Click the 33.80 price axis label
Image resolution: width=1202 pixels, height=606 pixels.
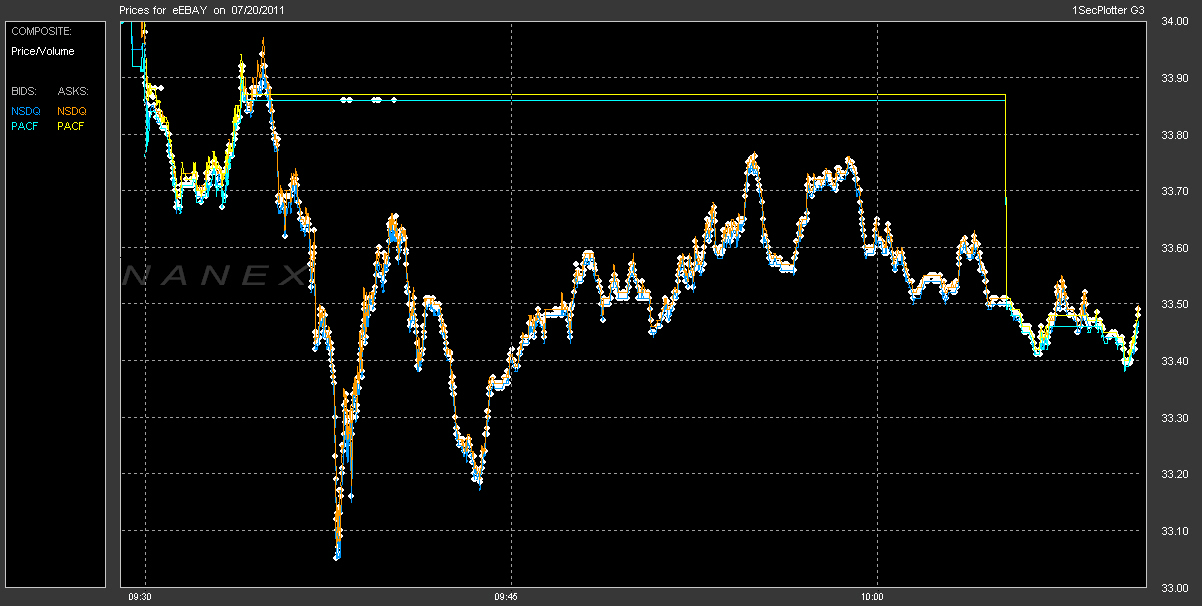point(1175,135)
